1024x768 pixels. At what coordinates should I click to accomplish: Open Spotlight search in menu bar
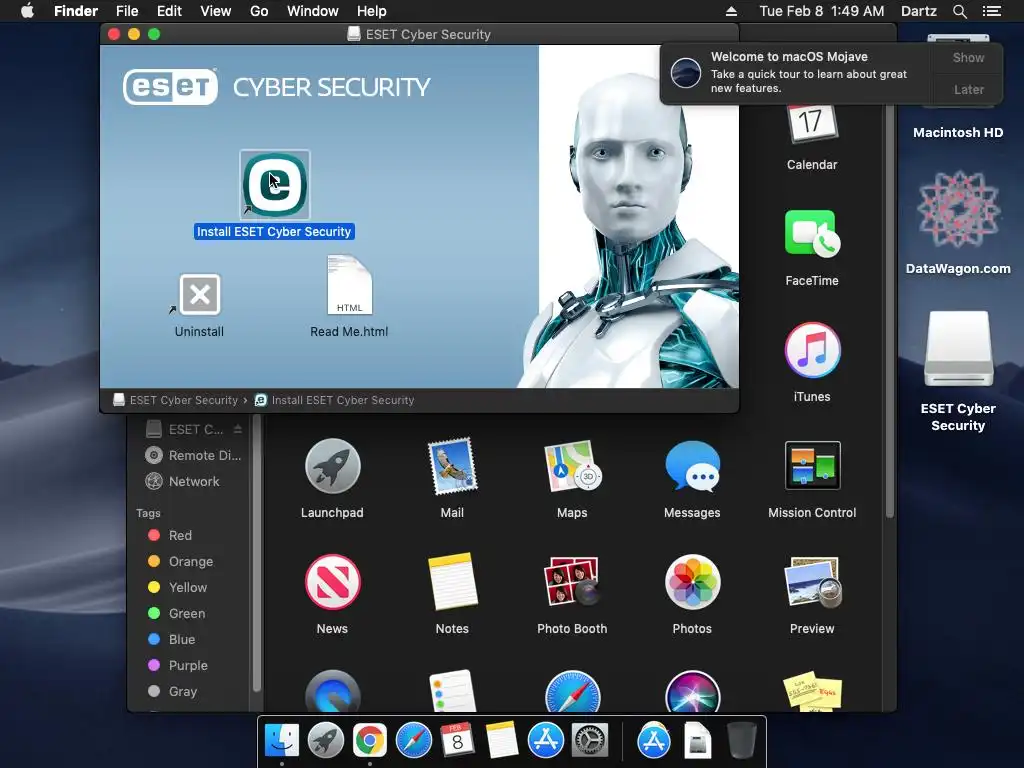959,11
